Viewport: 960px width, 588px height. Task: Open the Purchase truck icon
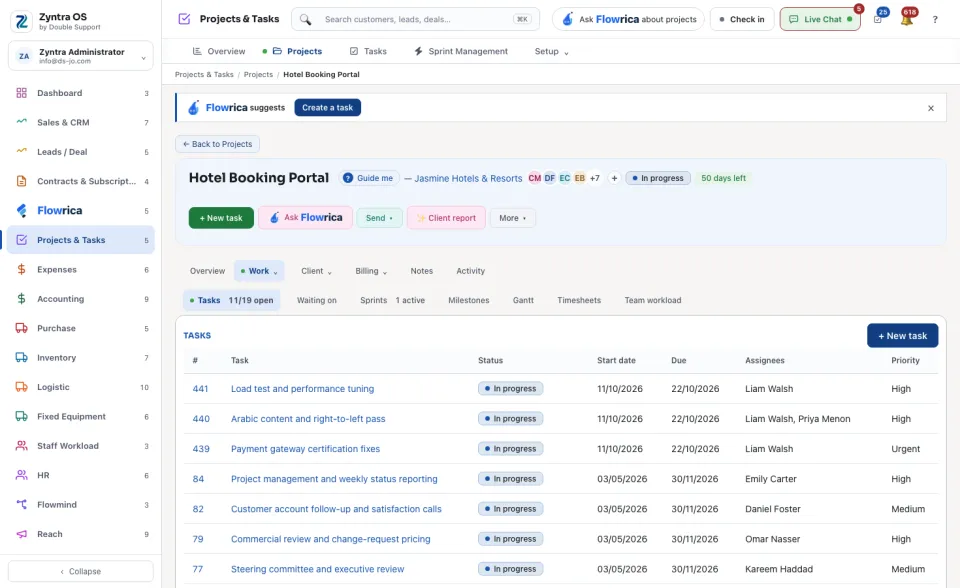[21, 328]
